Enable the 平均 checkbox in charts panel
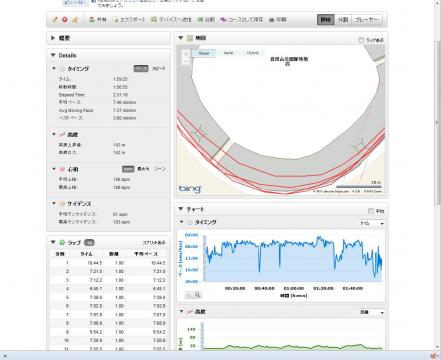This screenshot has width=441, height=360. pyautogui.click(x=371, y=211)
